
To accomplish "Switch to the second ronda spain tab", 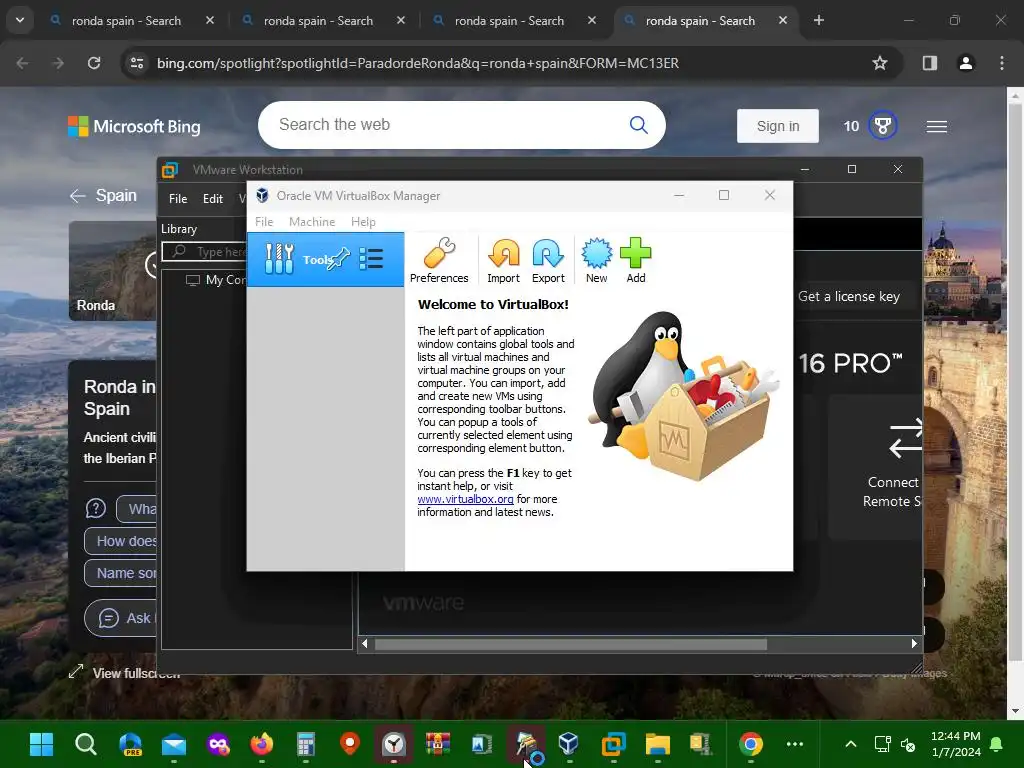I will (318, 21).
